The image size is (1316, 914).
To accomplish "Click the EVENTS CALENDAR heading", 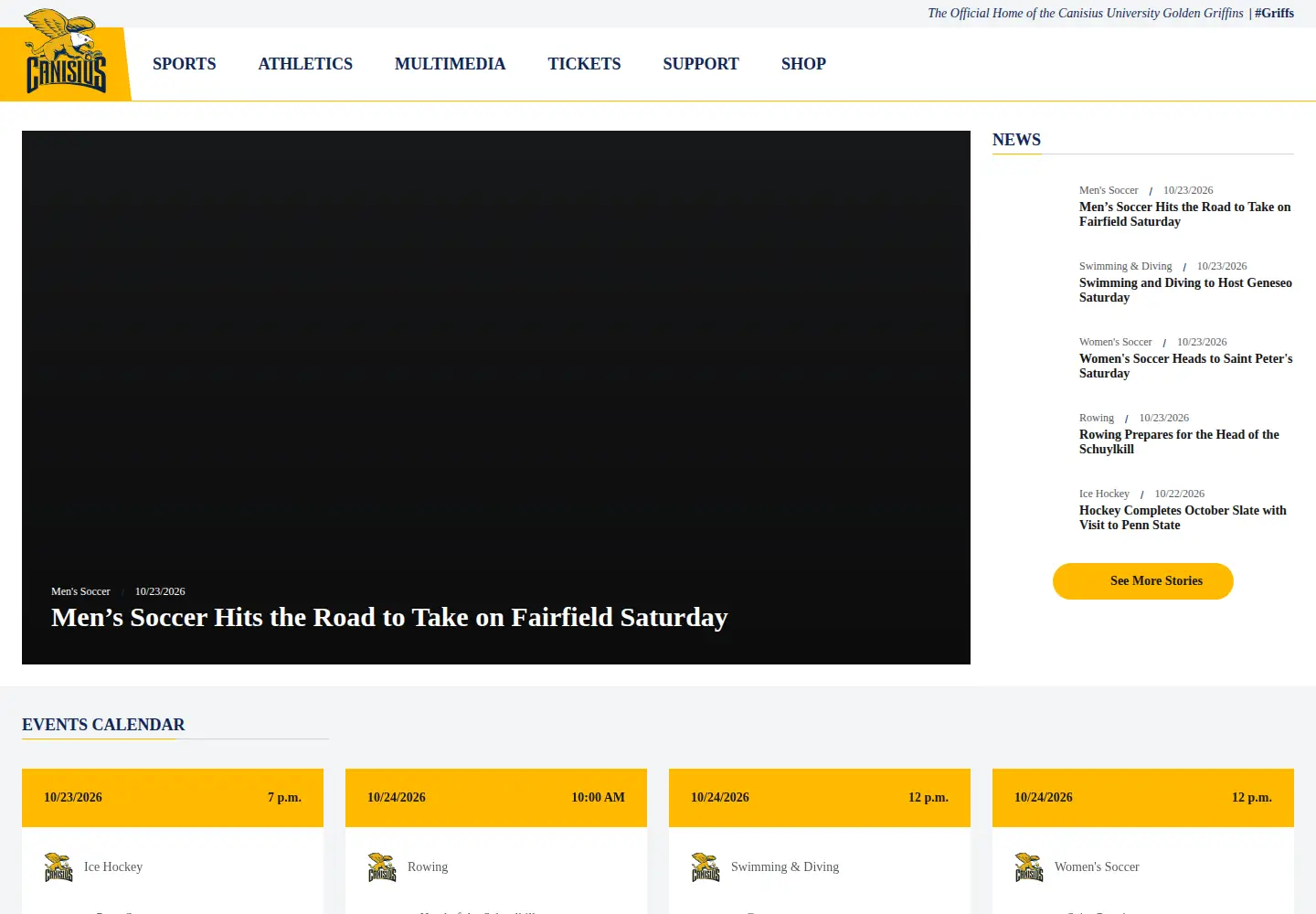I will pos(103,725).
